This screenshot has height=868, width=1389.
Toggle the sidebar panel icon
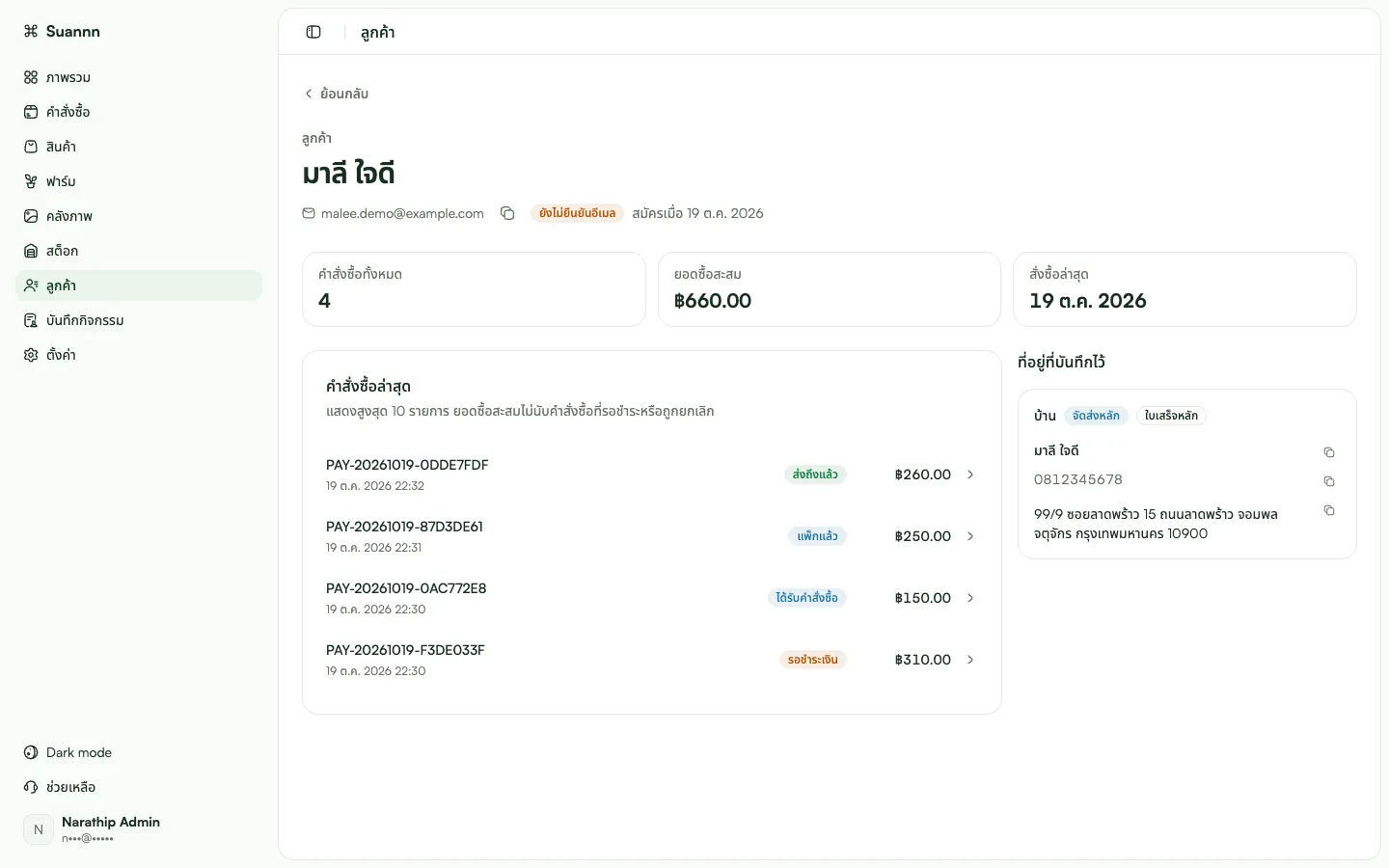[313, 32]
